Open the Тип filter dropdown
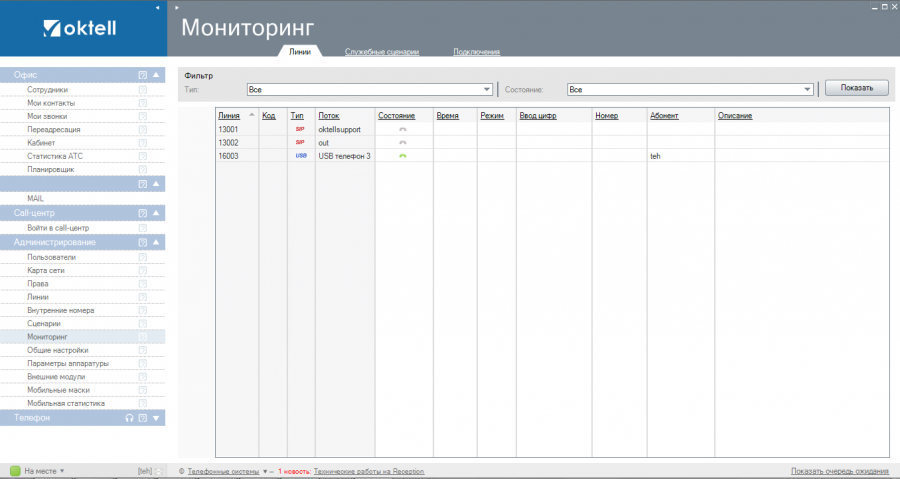The height and width of the screenshot is (479, 900). 487,89
